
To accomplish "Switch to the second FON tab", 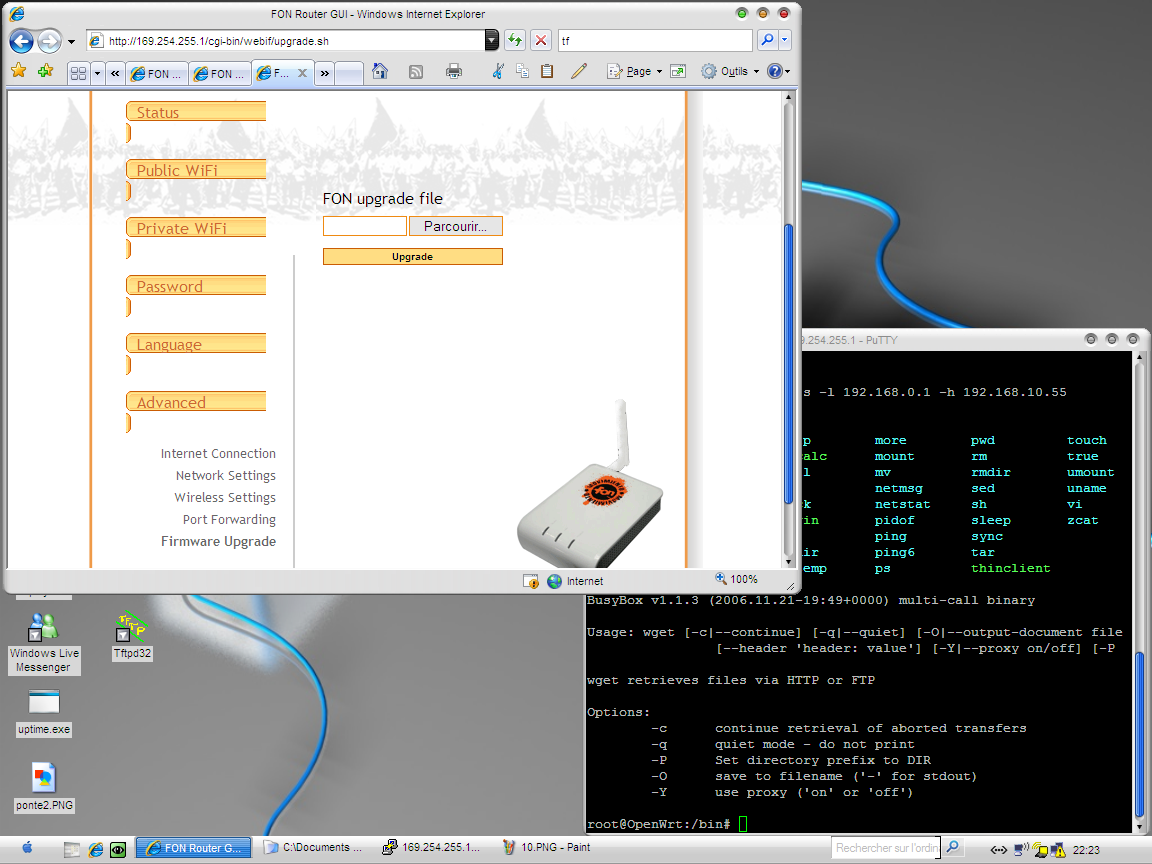I will click(x=220, y=73).
